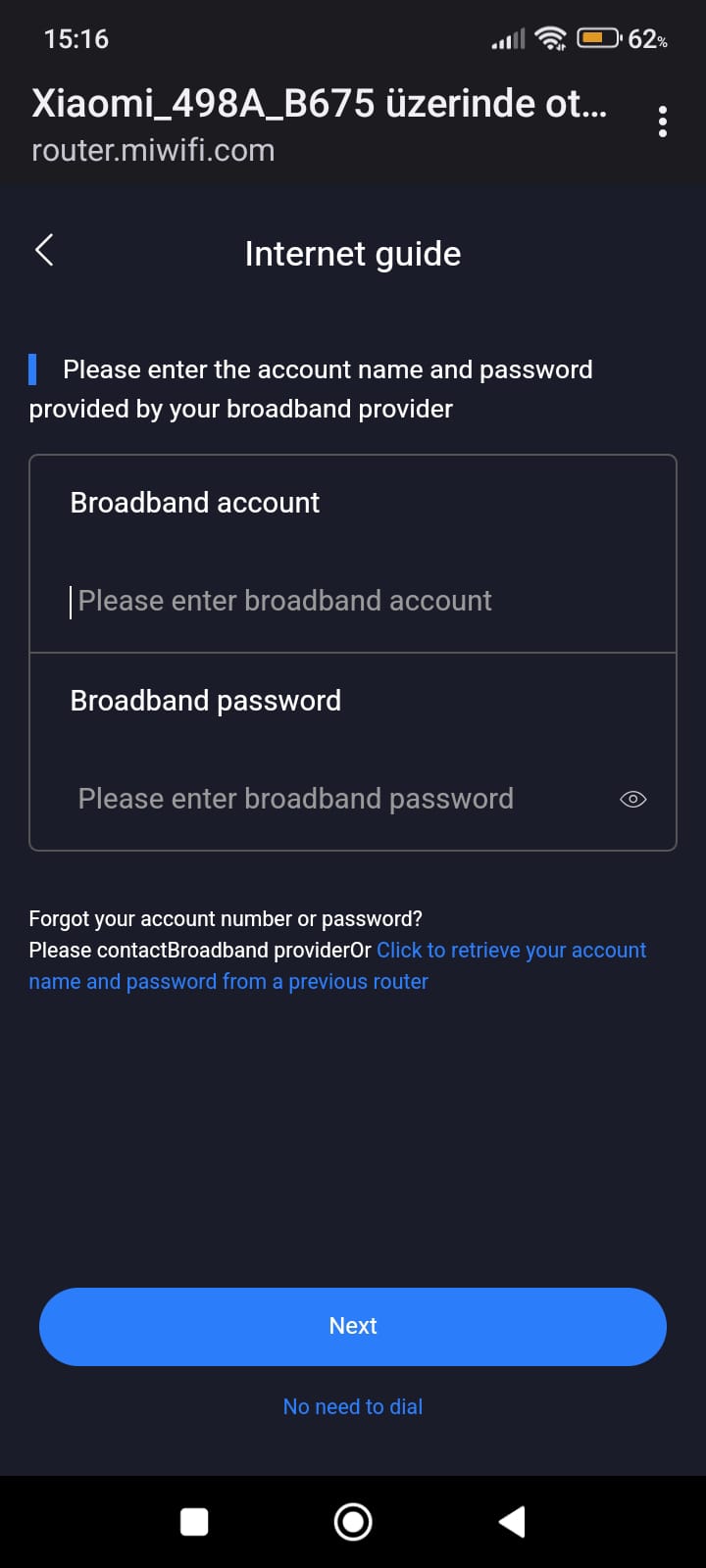The height and width of the screenshot is (1568, 706).
Task: Select the "No need to dial" link
Action: 353,1406
